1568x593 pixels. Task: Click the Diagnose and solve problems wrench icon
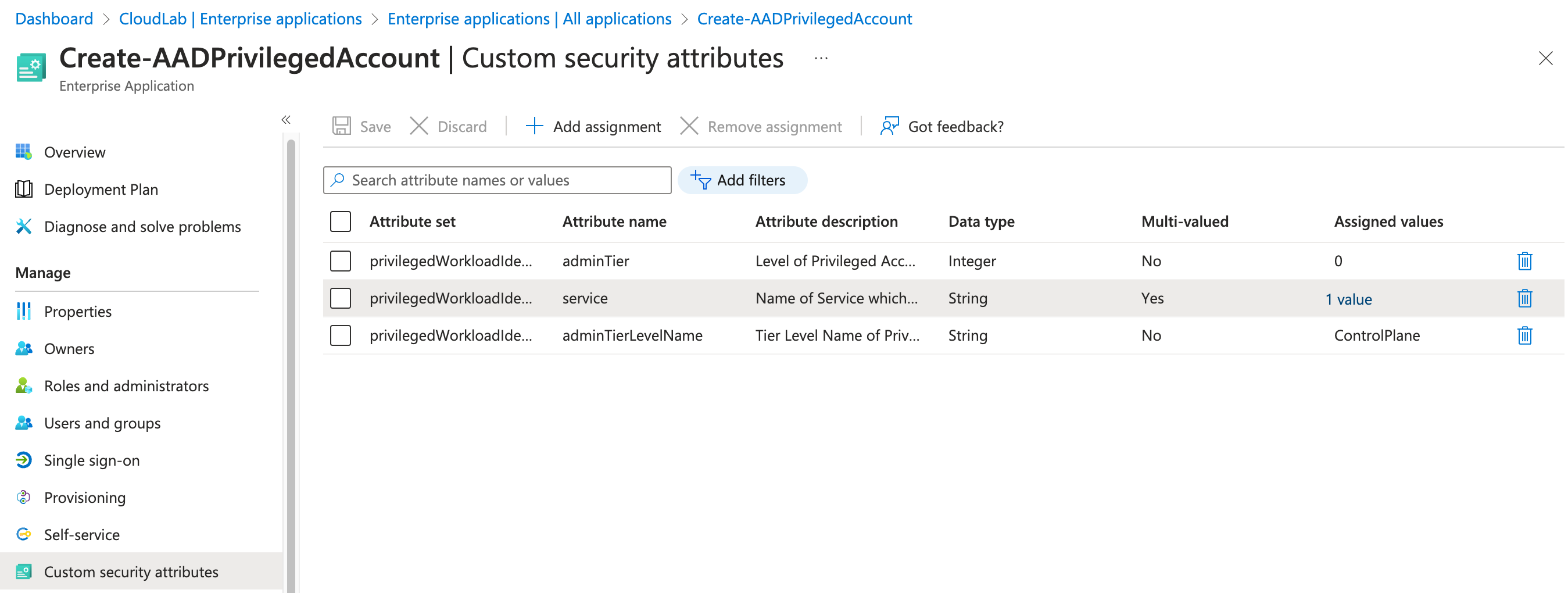pos(23,226)
